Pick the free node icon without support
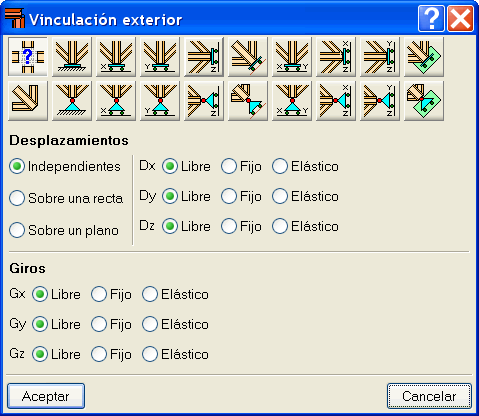Screen dimensions: 479x416 [28, 101]
